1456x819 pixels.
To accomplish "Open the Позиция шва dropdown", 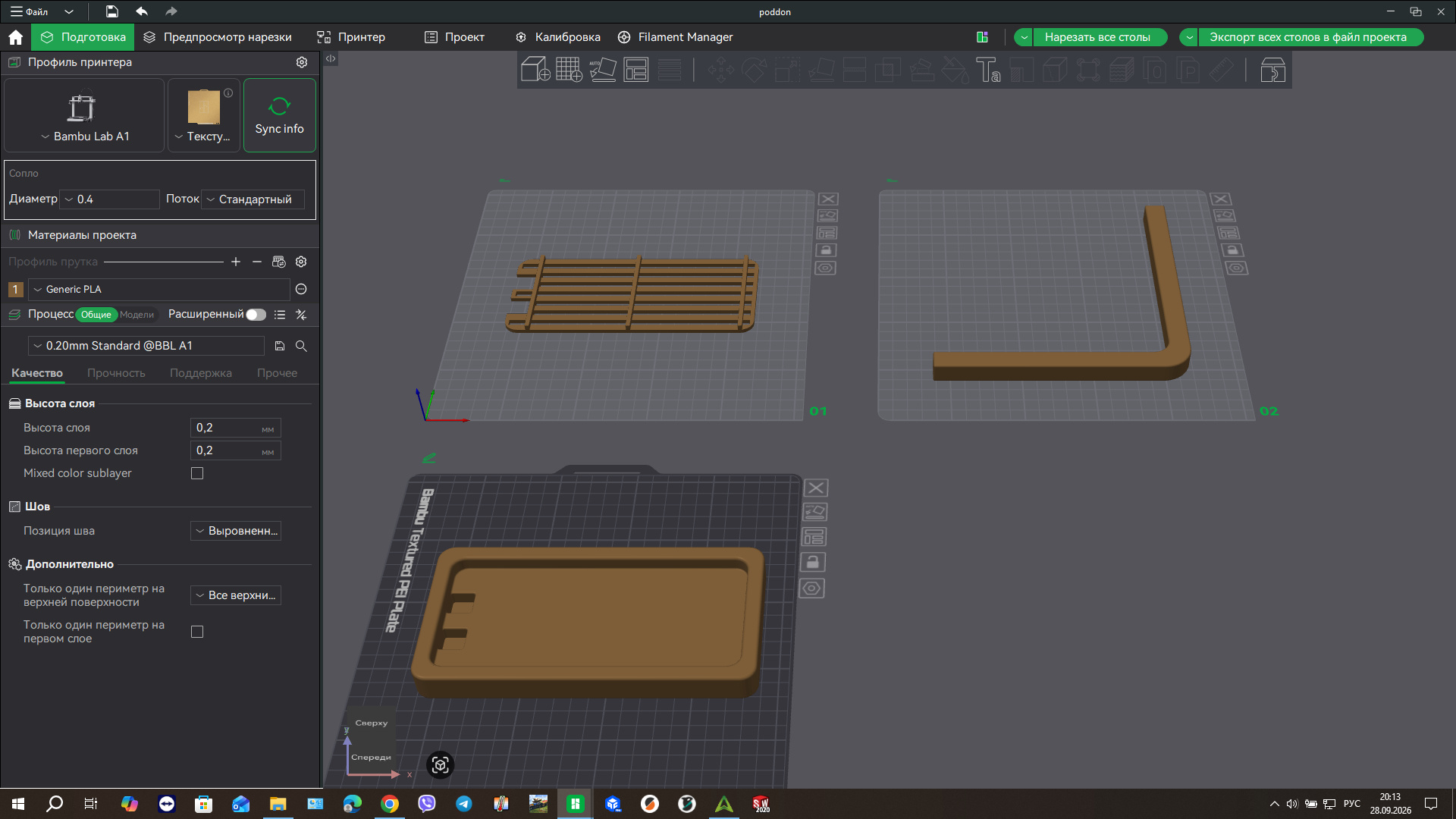I will click(236, 531).
